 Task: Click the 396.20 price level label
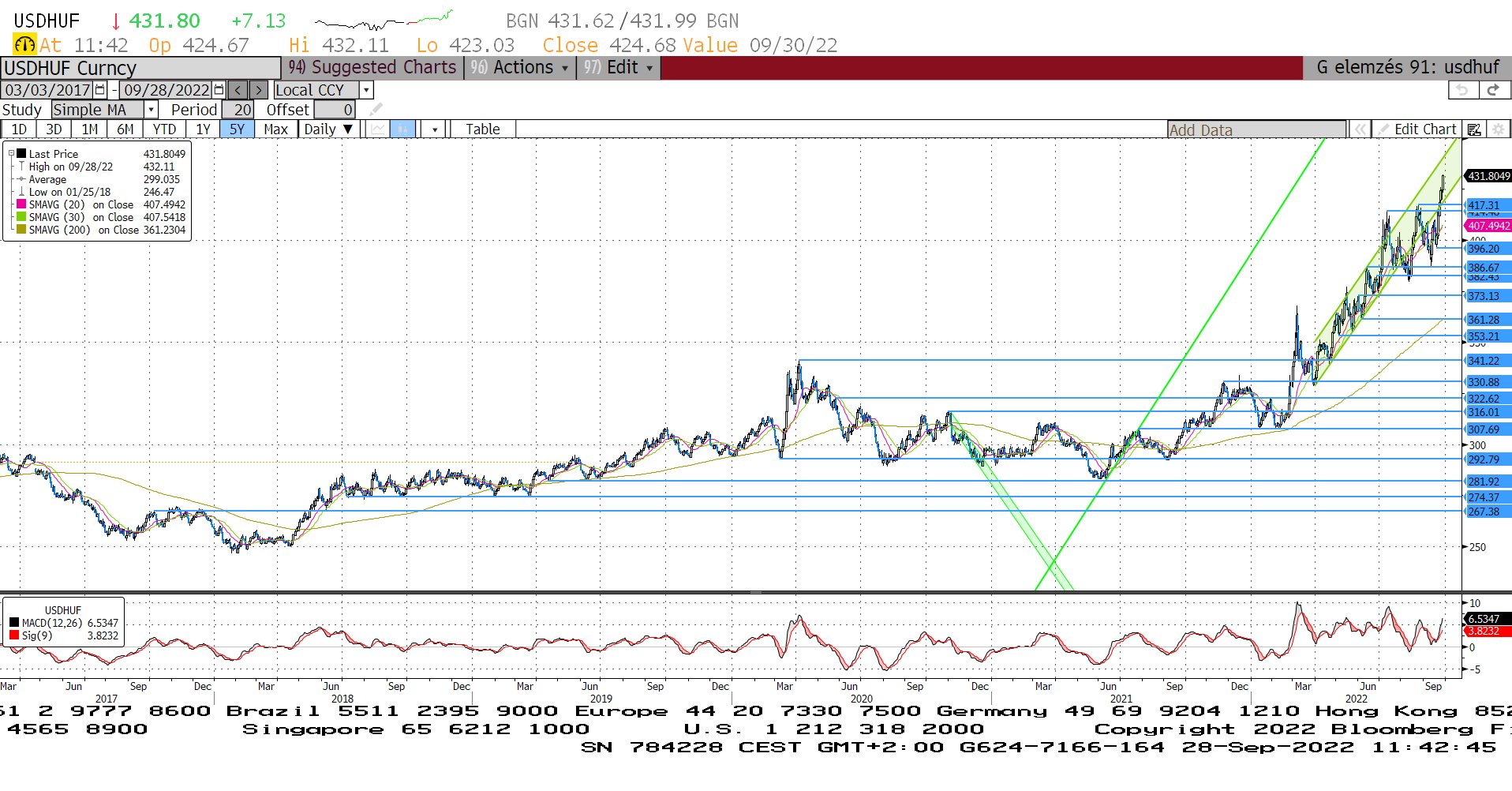1488,249
